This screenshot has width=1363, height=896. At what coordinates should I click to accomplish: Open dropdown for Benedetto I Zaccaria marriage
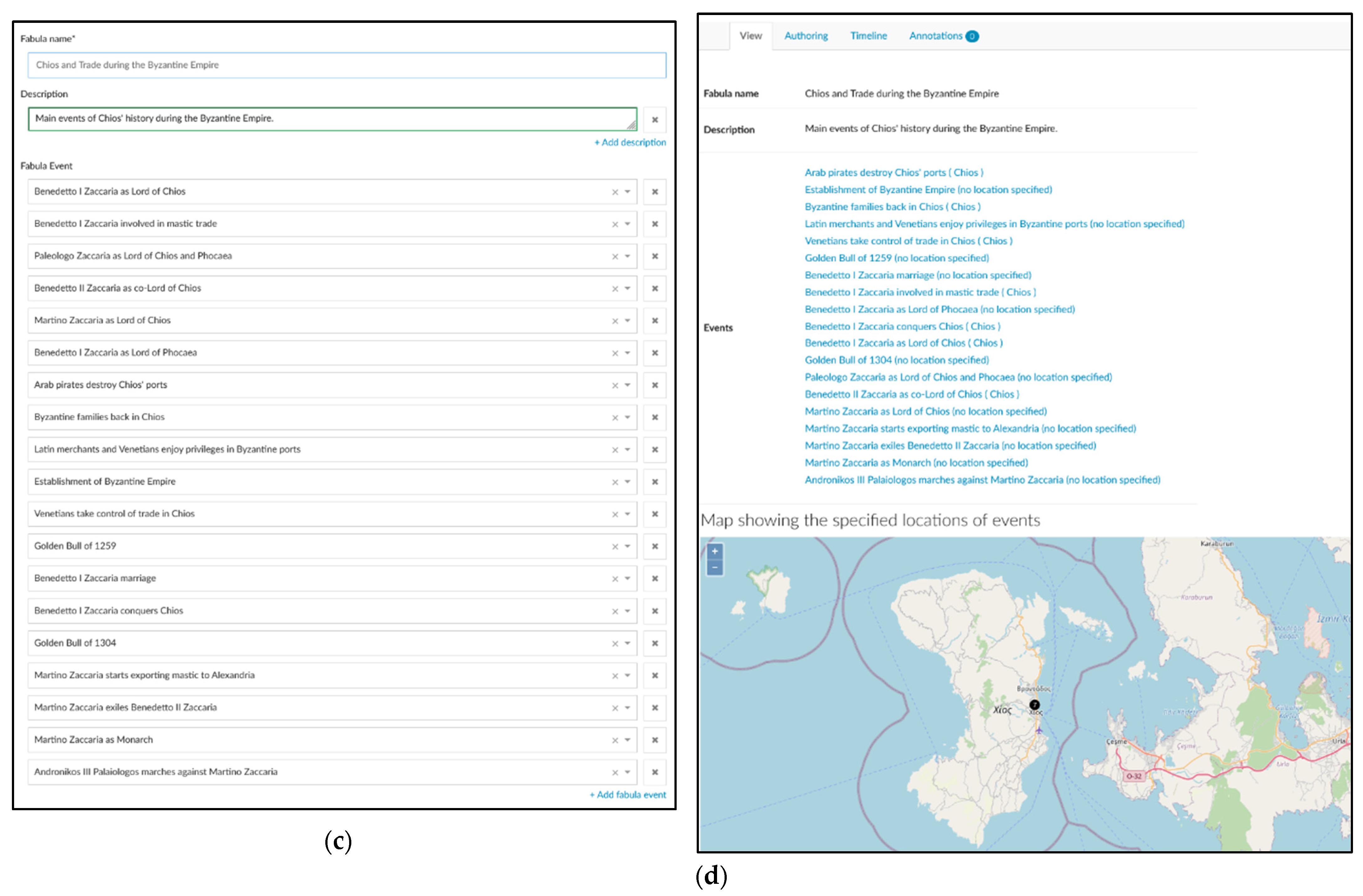628,578
